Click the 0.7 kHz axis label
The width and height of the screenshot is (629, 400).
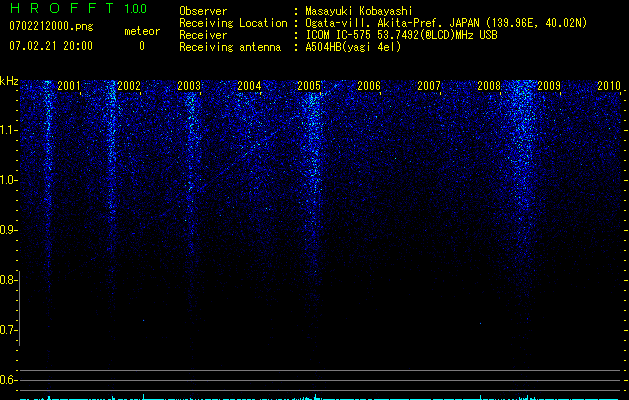pos(8,330)
